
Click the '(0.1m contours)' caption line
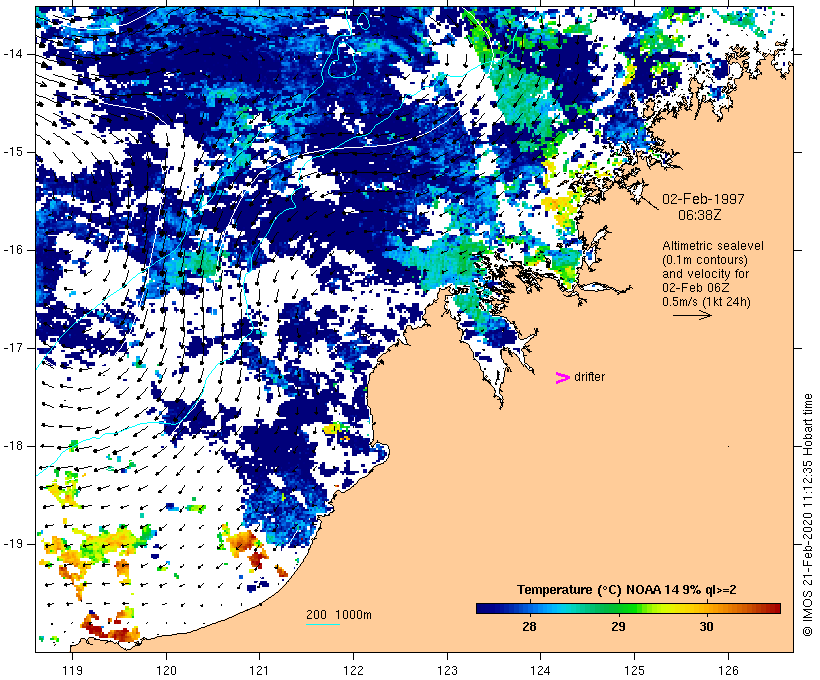[704, 260]
